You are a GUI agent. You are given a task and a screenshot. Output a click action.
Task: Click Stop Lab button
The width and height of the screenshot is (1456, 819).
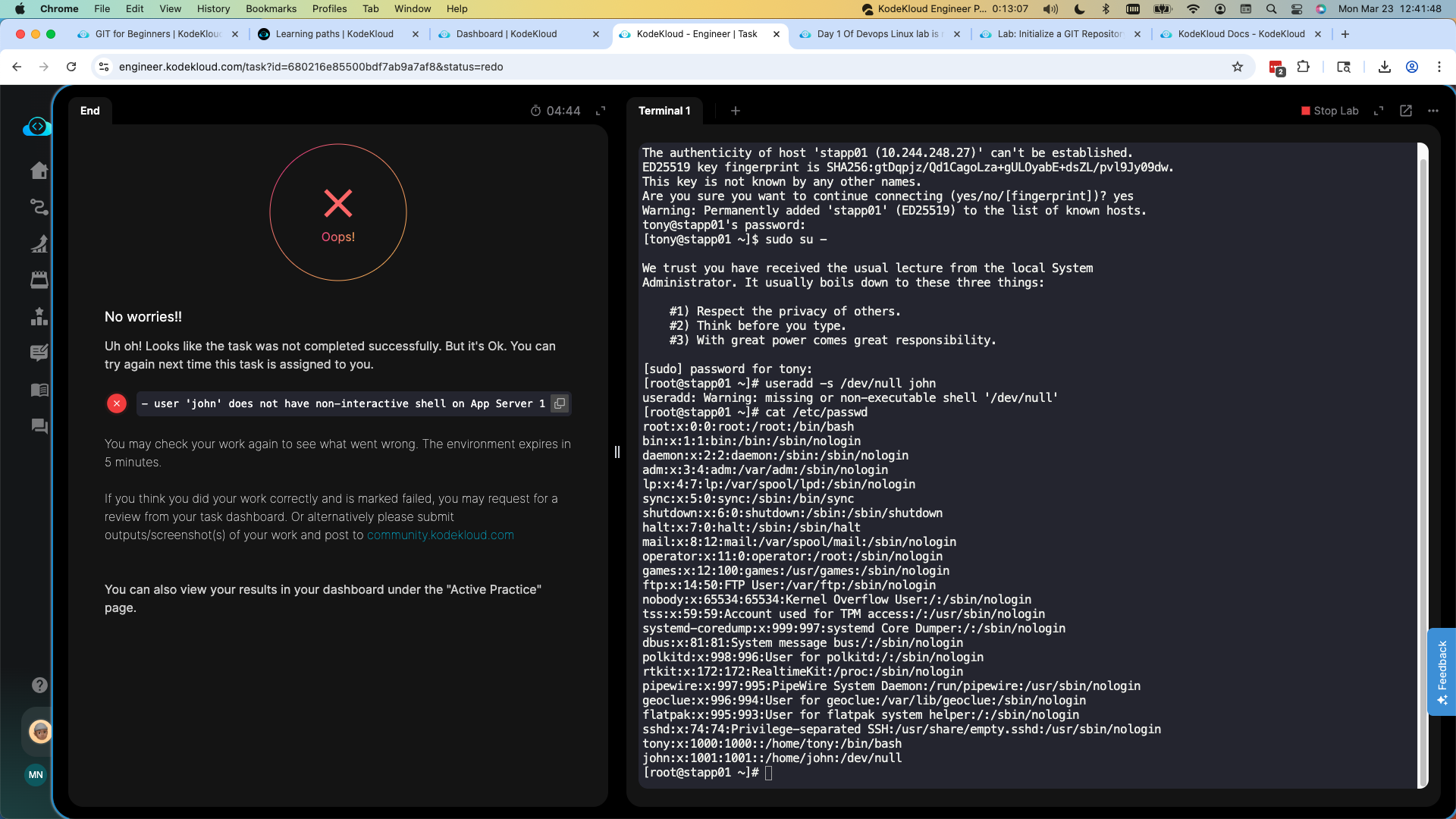click(1329, 111)
